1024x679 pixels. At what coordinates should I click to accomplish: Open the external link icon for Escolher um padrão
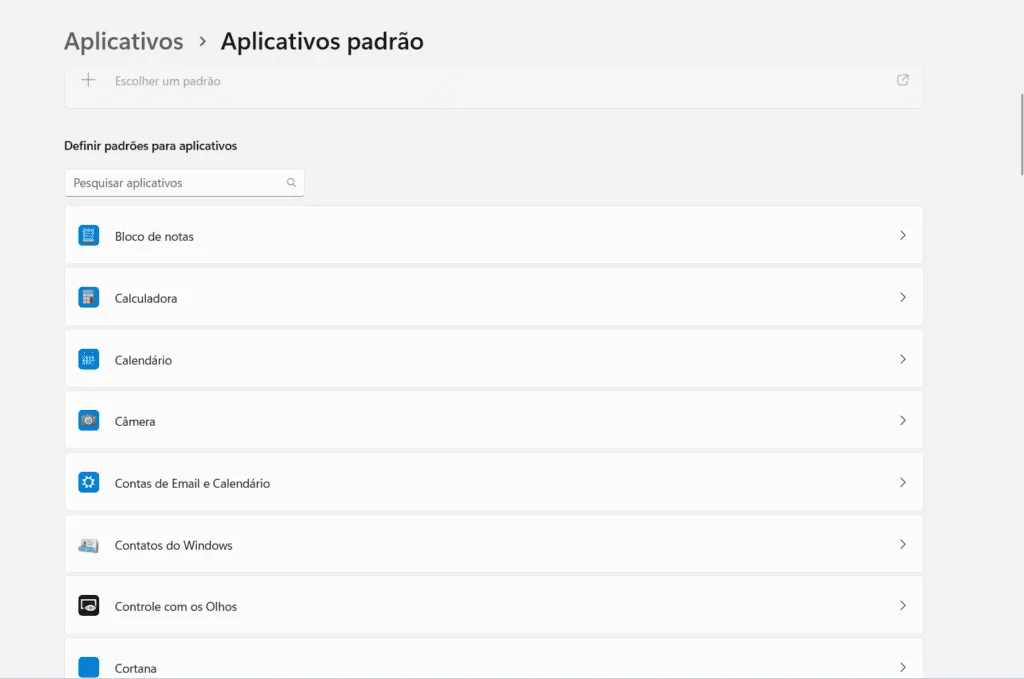[x=902, y=80]
